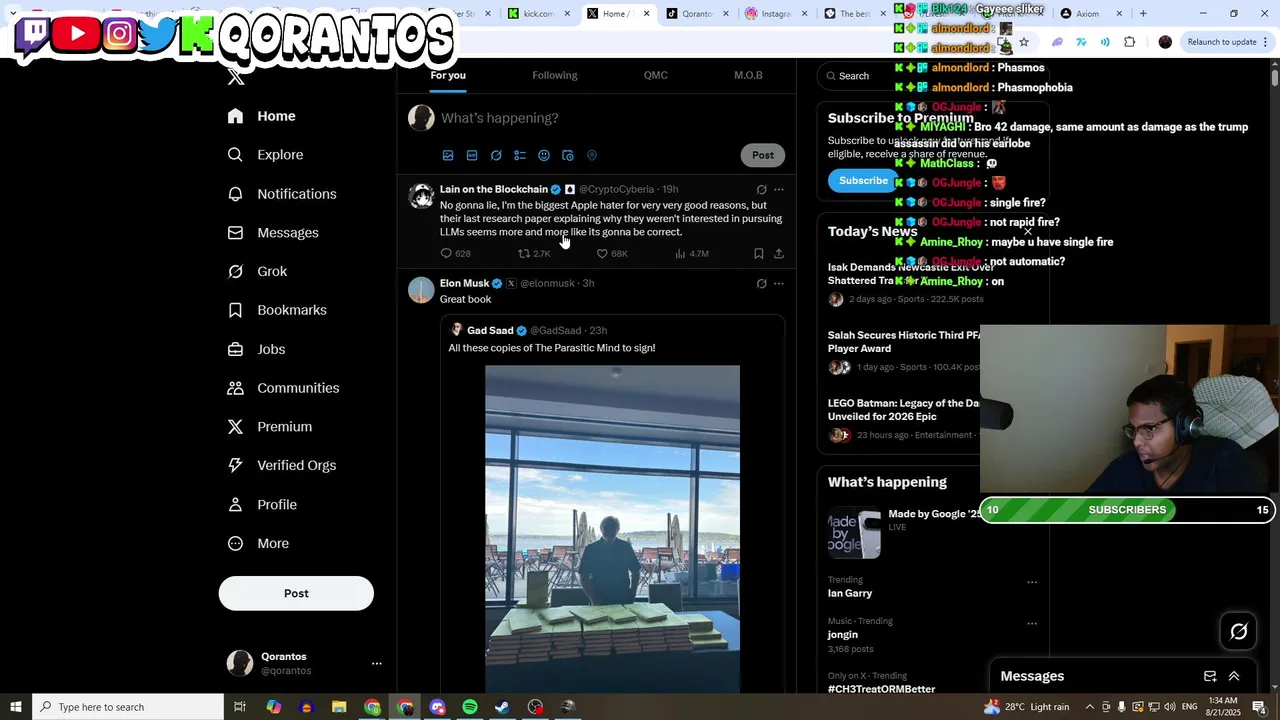The width and height of the screenshot is (1280, 720).
Task: Click the Windows taskbar search box
Action: point(127,707)
